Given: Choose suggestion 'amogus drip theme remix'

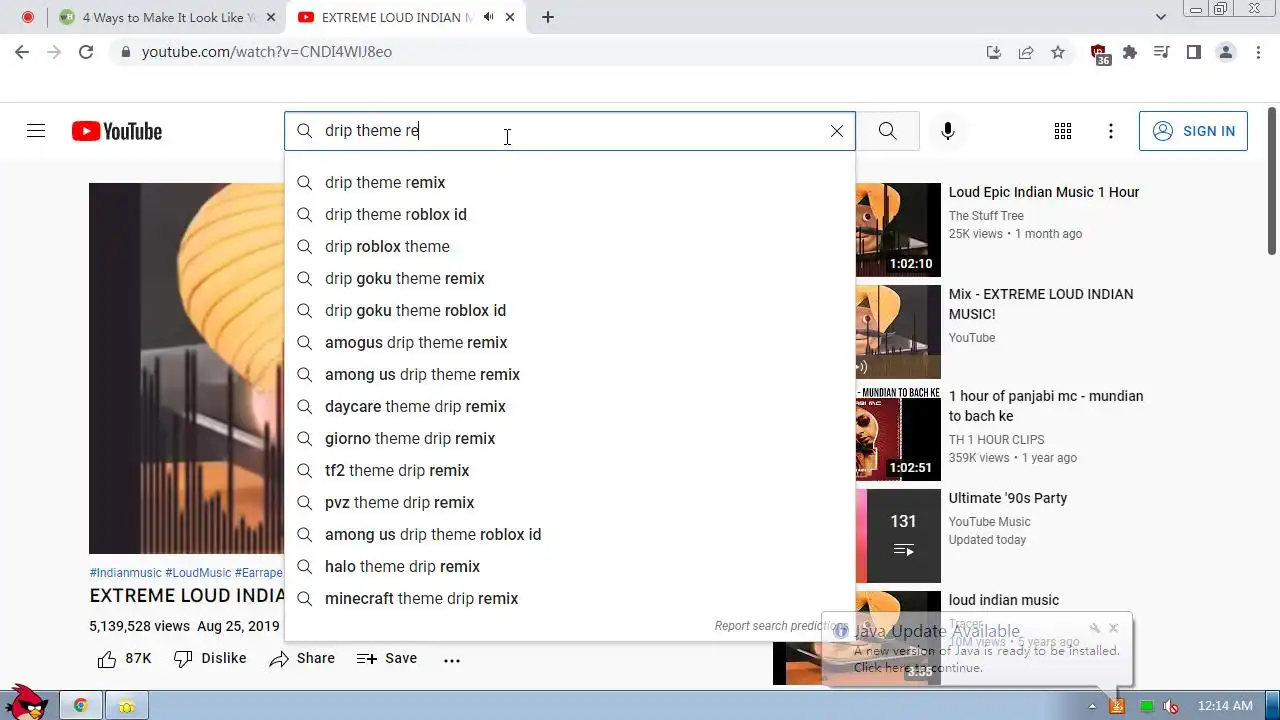Looking at the screenshot, I should point(570,342).
